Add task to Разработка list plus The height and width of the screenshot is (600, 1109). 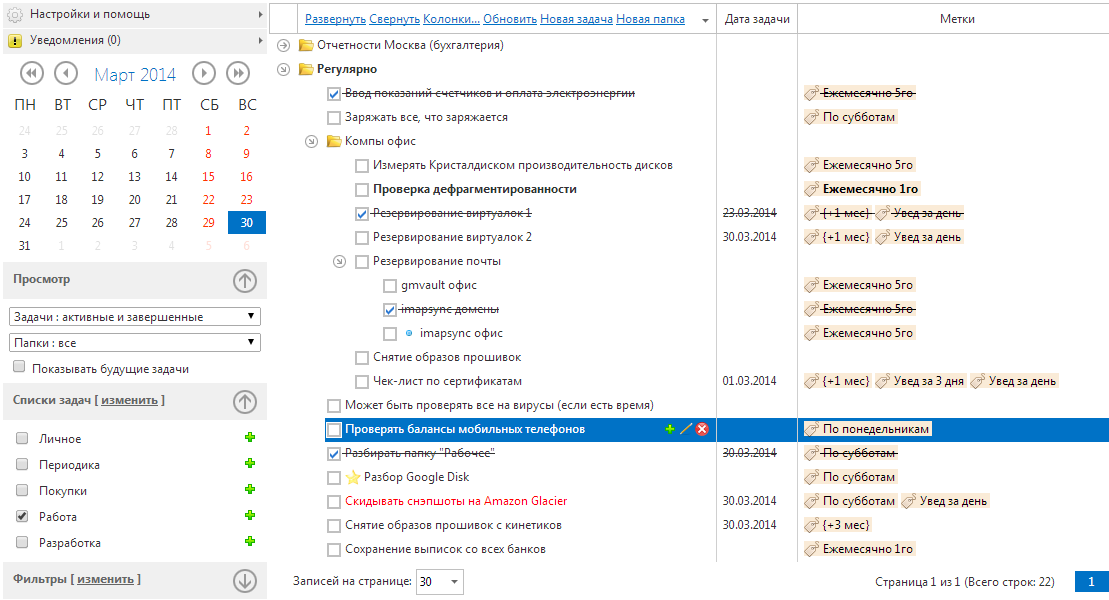250,541
